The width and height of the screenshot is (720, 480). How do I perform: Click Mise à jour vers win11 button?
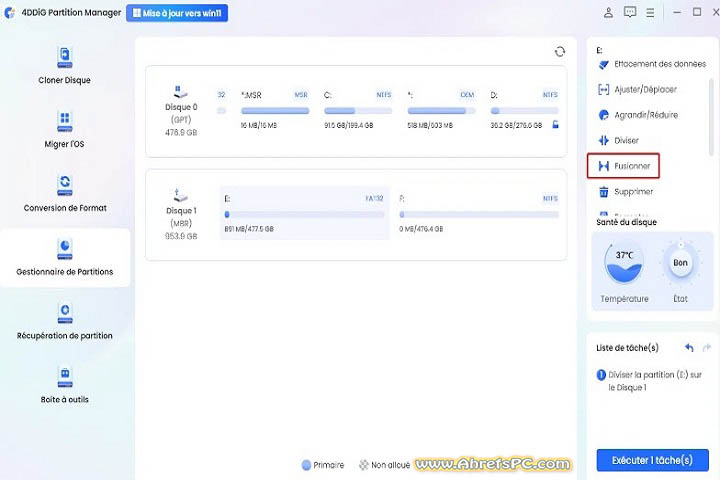[x=177, y=13]
